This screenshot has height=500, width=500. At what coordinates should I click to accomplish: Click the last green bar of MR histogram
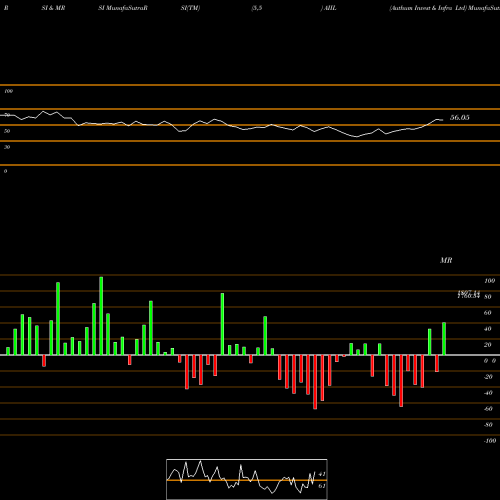[444, 339]
